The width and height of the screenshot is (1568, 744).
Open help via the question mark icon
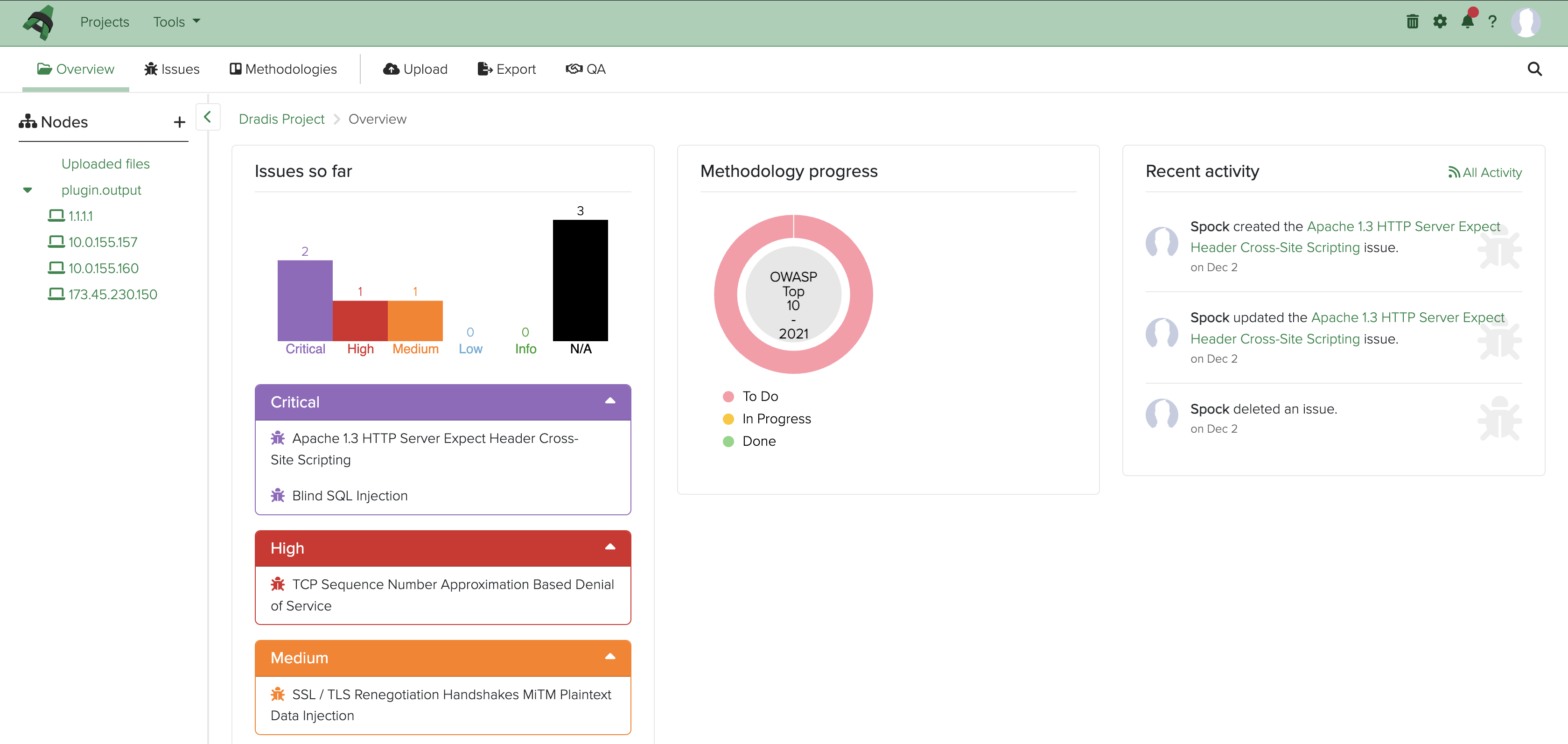pyautogui.click(x=1493, y=22)
